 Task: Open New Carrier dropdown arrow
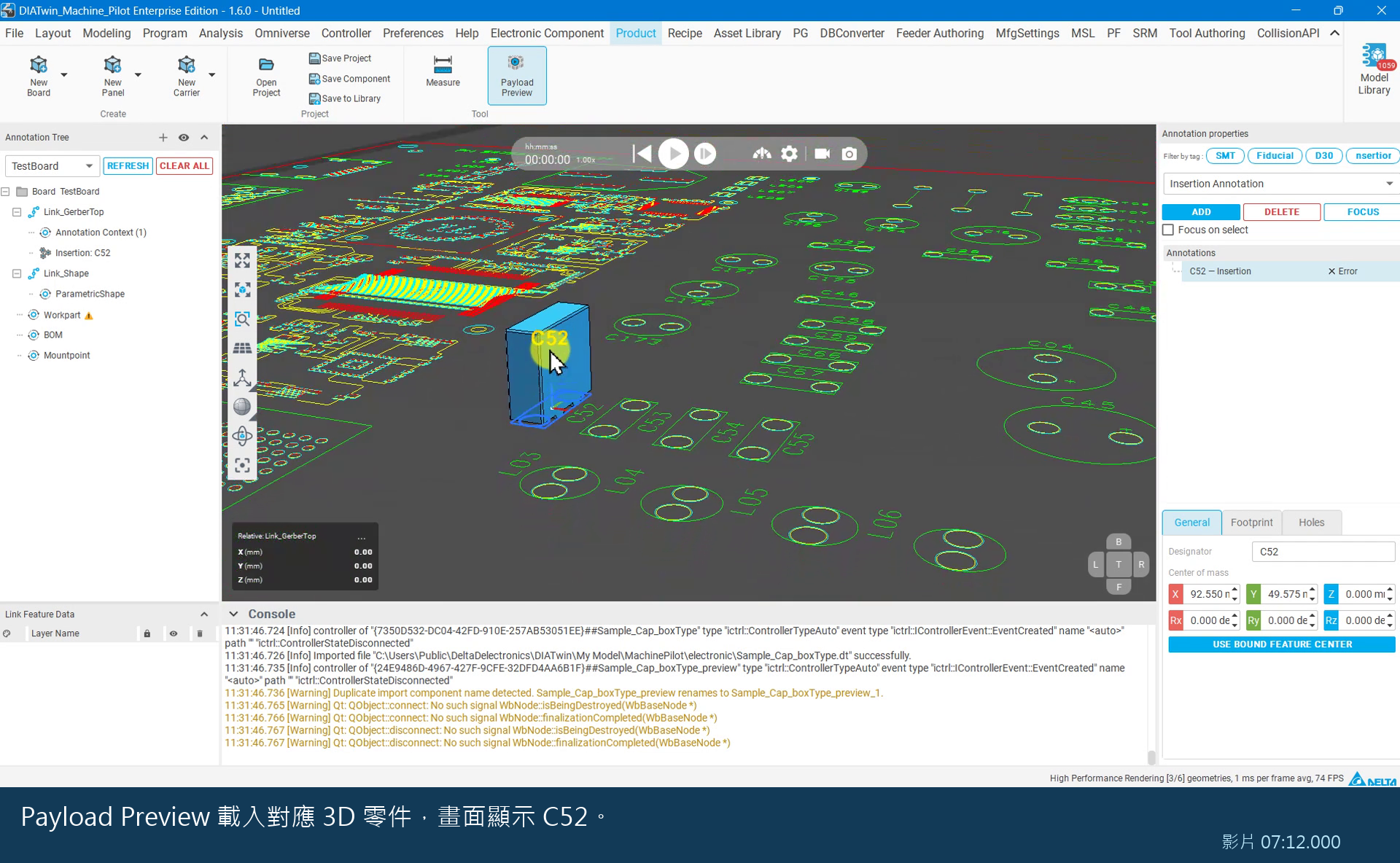point(212,75)
